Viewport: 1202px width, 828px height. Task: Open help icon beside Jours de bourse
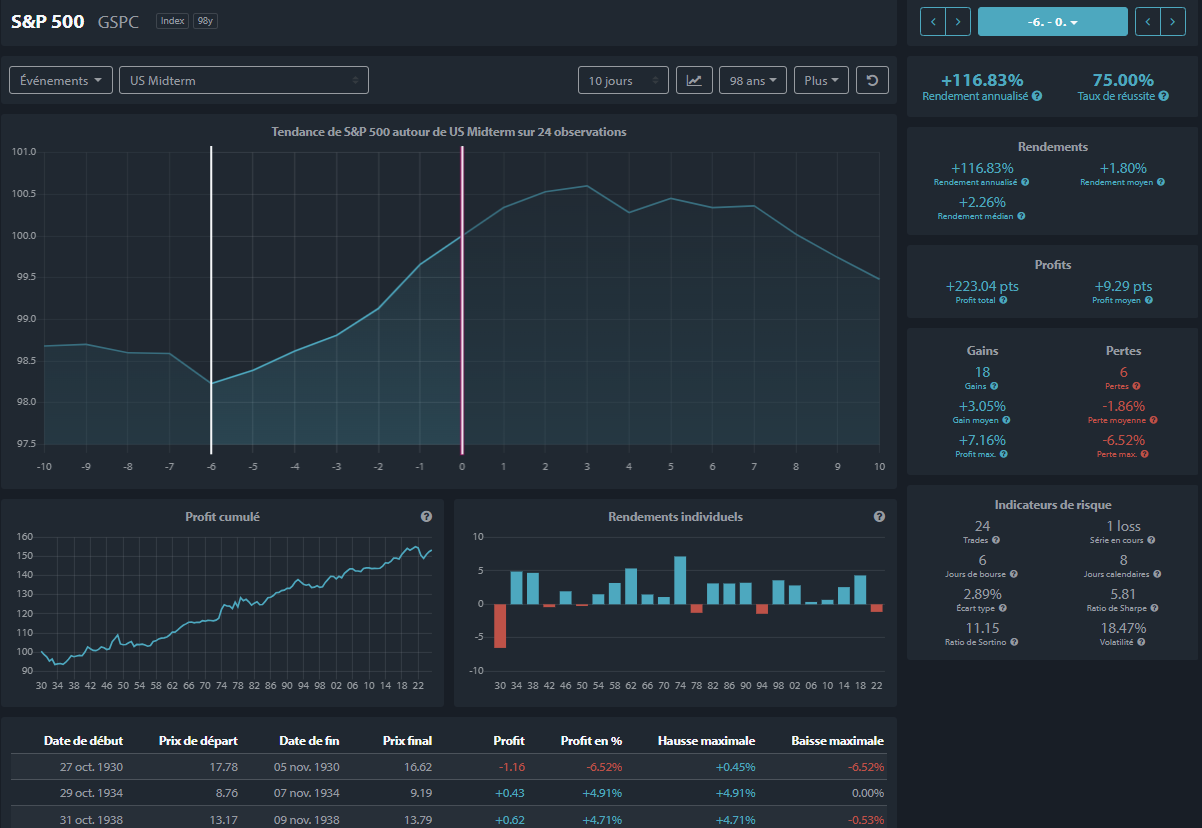(1014, 574)
